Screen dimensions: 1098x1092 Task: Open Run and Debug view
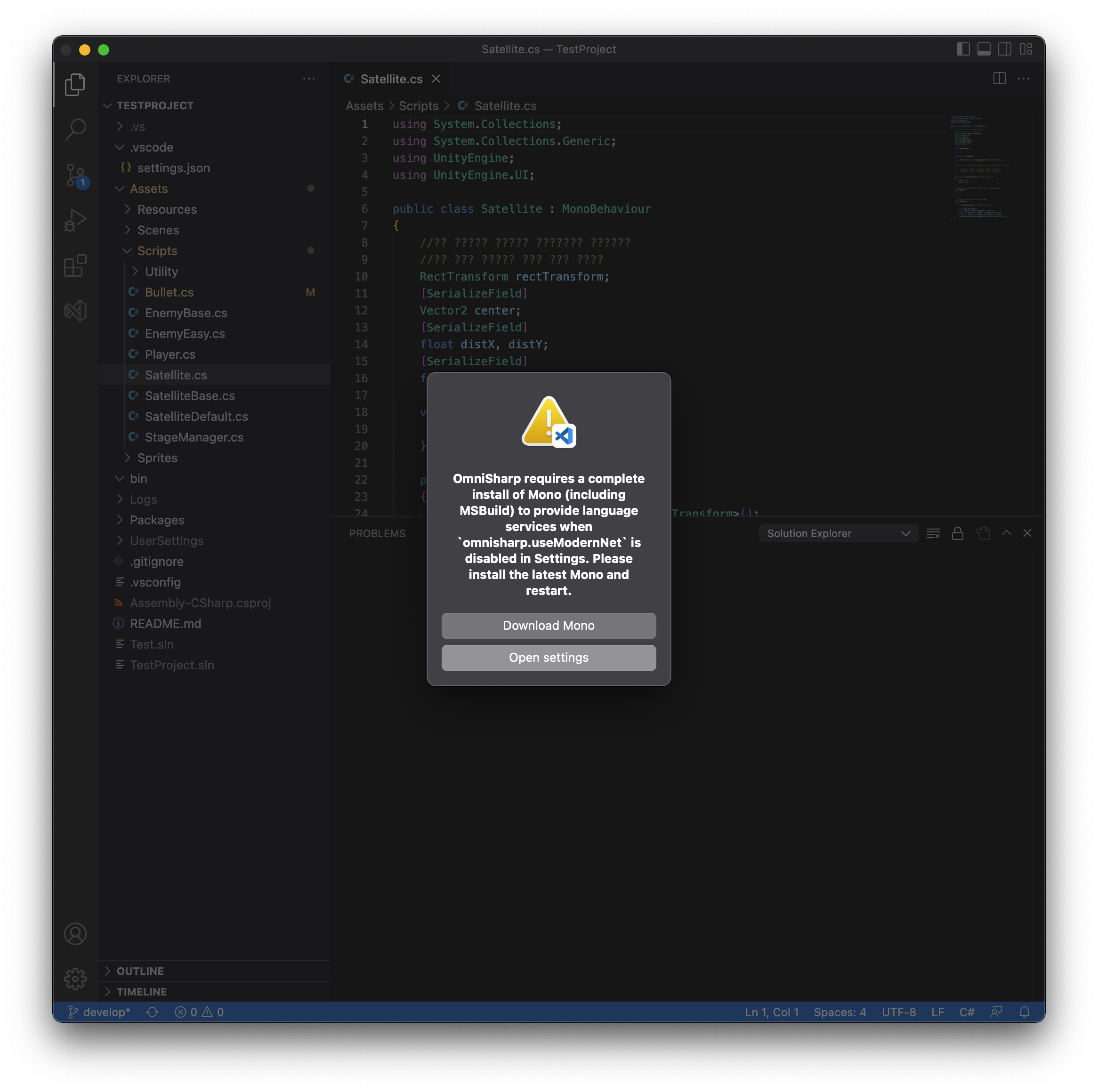(75, 220)
